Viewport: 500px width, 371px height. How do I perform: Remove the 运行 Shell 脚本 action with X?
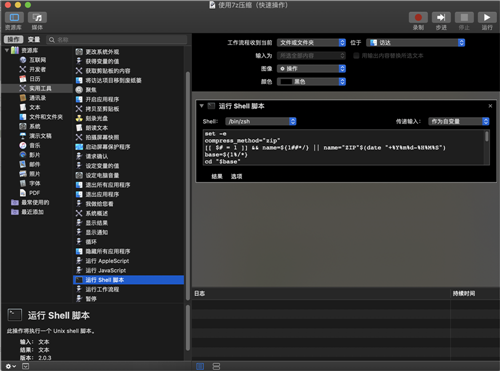[490, 106]
